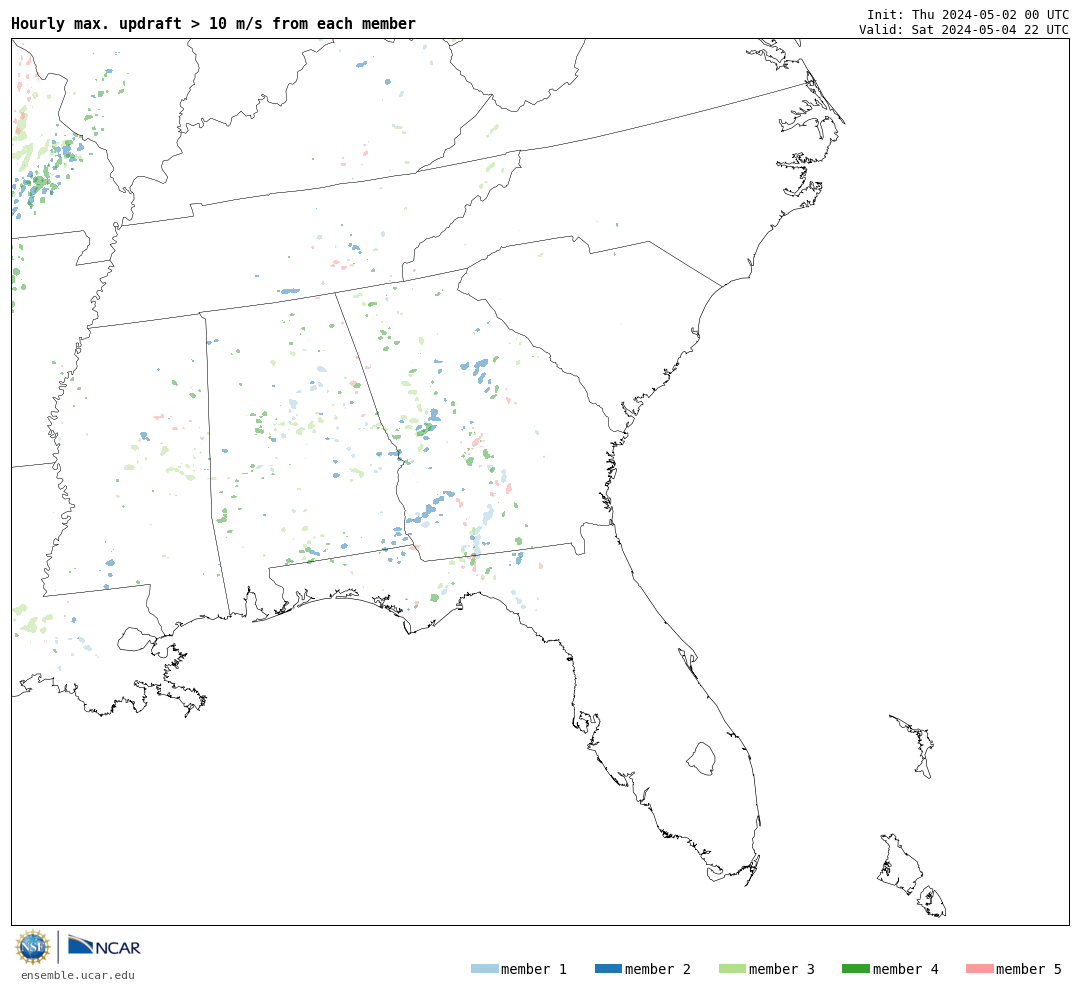Click the member 1 light blue swatch
This screenshot has width=1080, height=988.
[x=484, y=969]
